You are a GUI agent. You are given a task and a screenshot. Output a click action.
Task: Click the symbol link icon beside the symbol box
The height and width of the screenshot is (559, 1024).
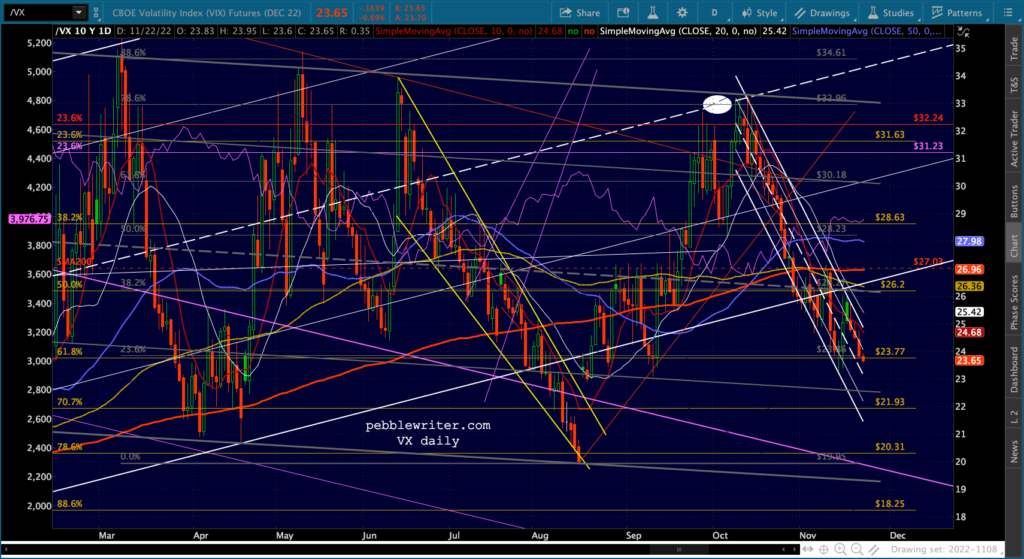96,12
